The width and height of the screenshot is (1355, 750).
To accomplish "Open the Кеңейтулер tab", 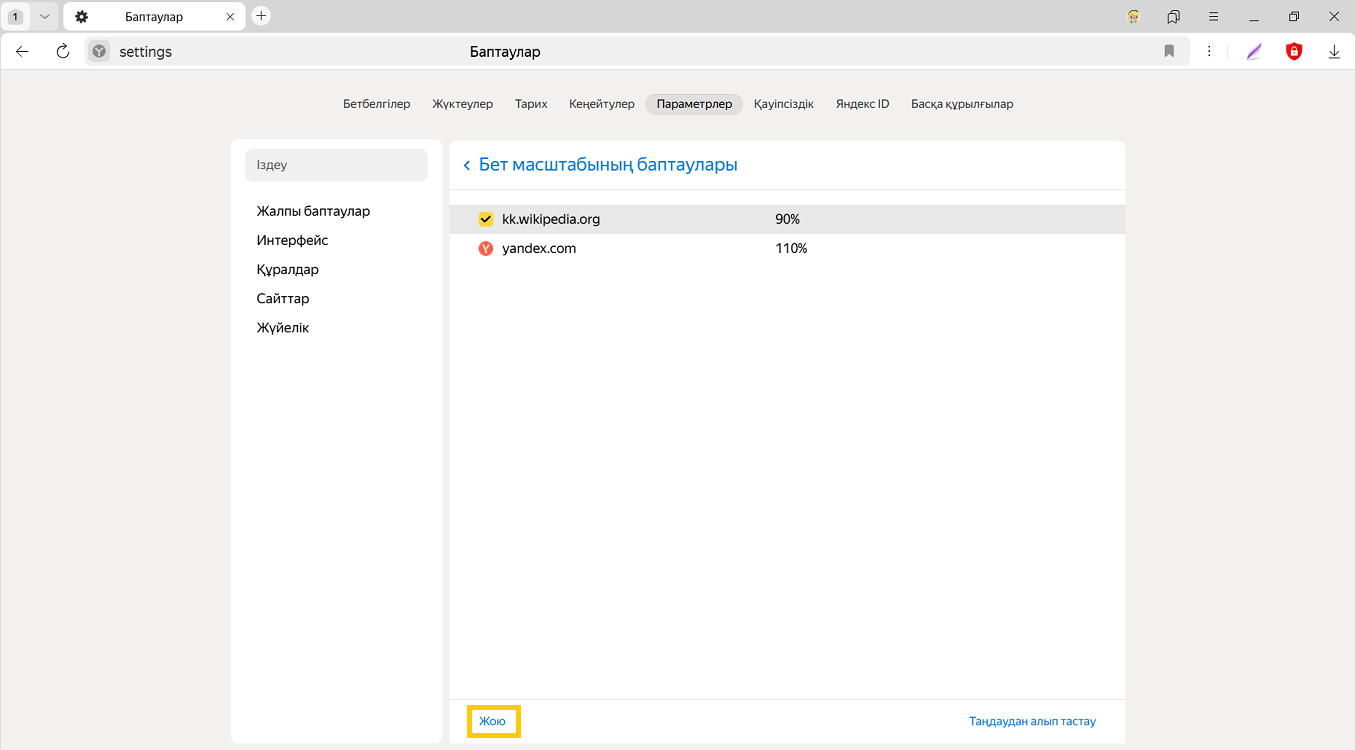I will [x=601, y=104].
